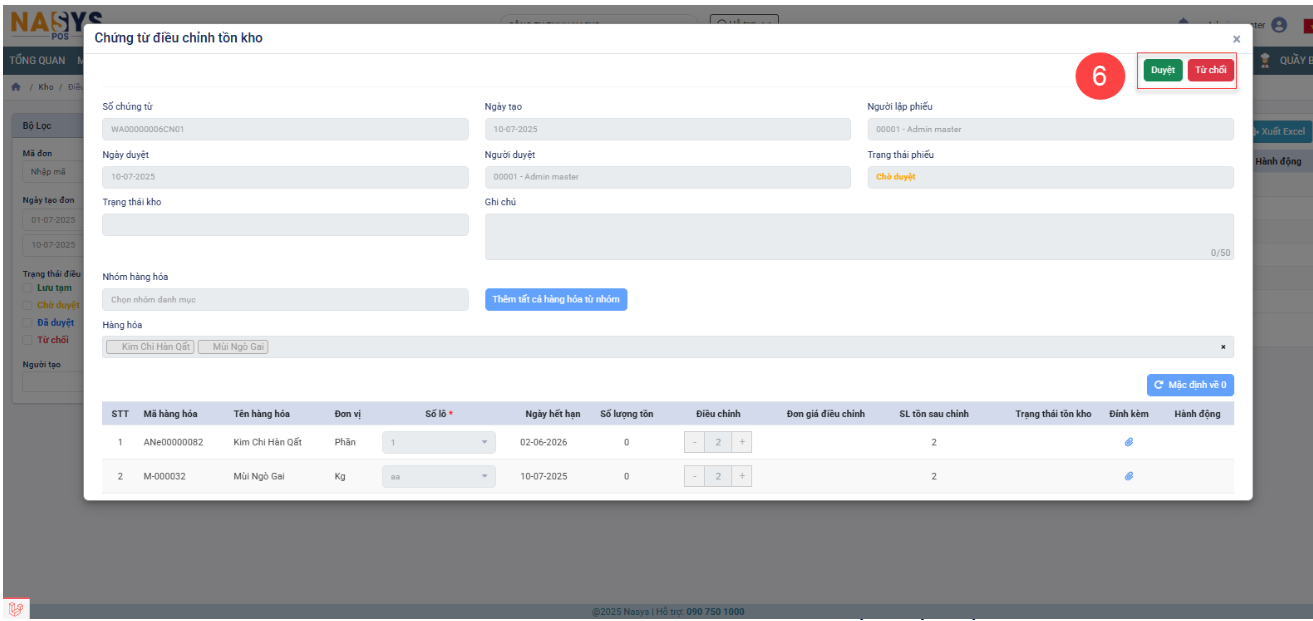Click into the Ghi chú text area
This screenshot has height=621, width=1313.
858,236
